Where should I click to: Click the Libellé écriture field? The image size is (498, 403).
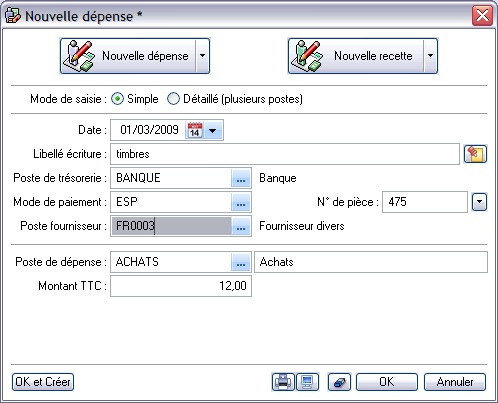(285, 154)
